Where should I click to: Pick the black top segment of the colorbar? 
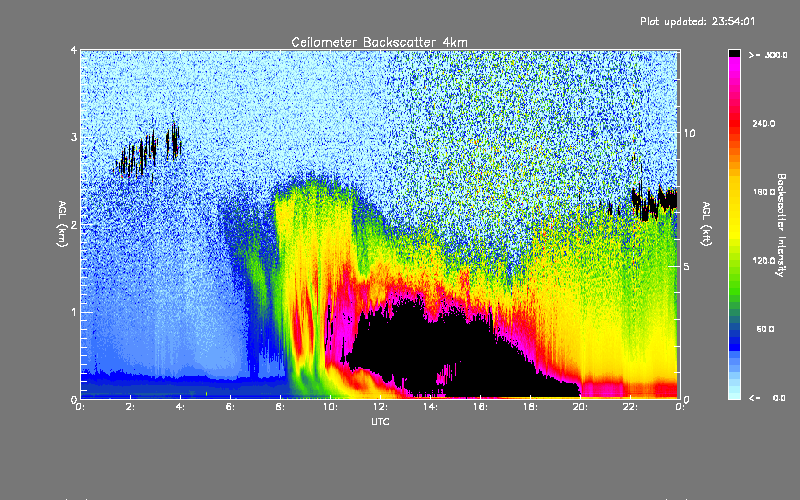pyautogui.click(x=734, y=53)
